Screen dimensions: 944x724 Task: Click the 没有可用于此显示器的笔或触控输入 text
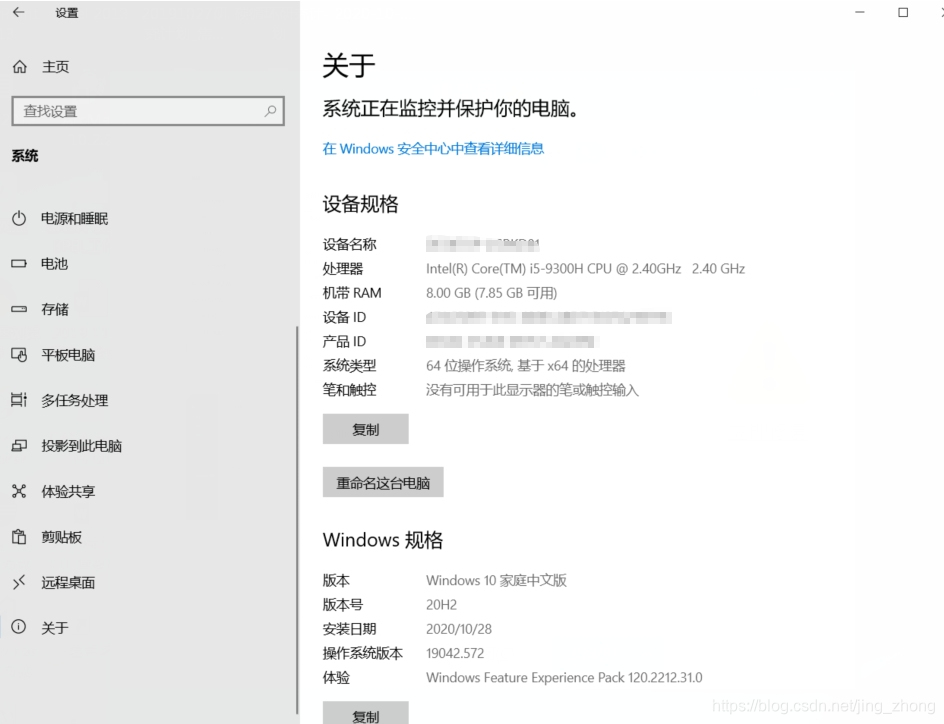[532, 390]
